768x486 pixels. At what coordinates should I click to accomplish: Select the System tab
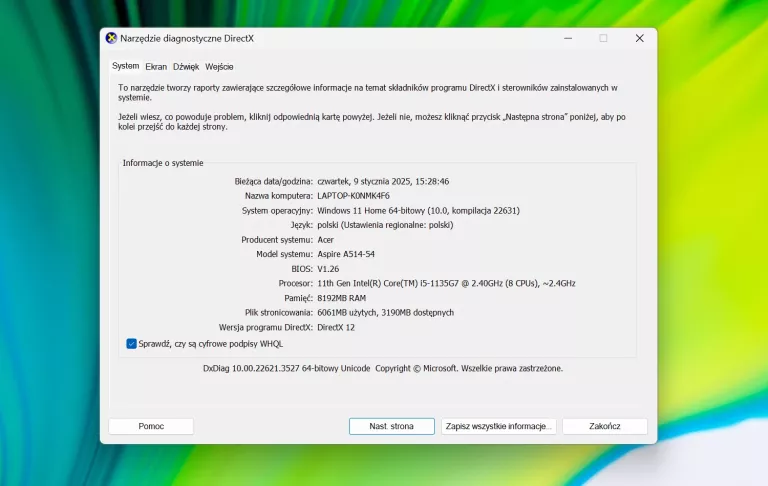pyautogui.click(x=125, y=66)
